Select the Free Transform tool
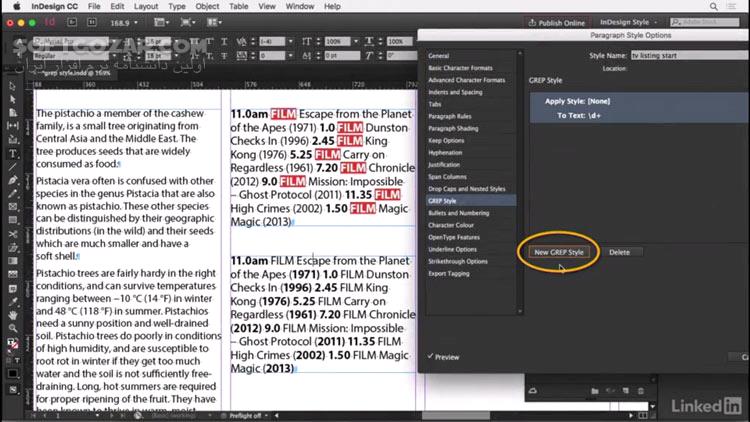 12,247
